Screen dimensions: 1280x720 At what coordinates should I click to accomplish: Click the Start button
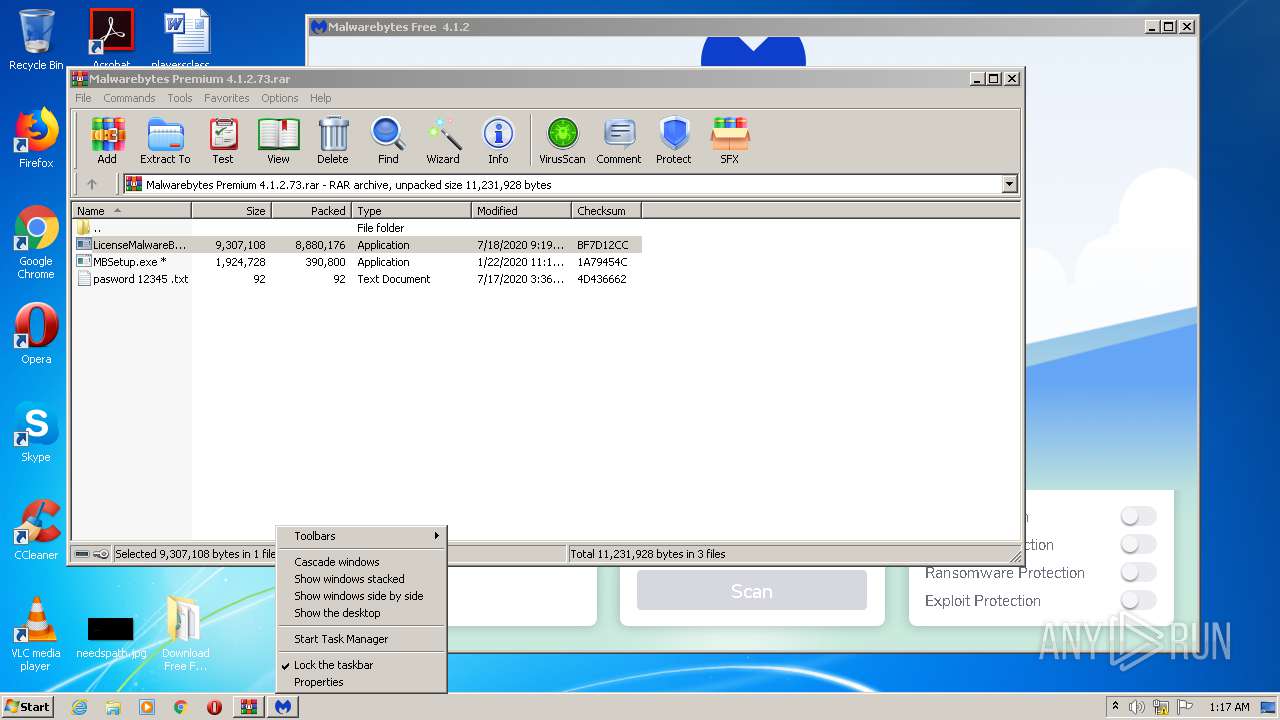click(28, 707)
